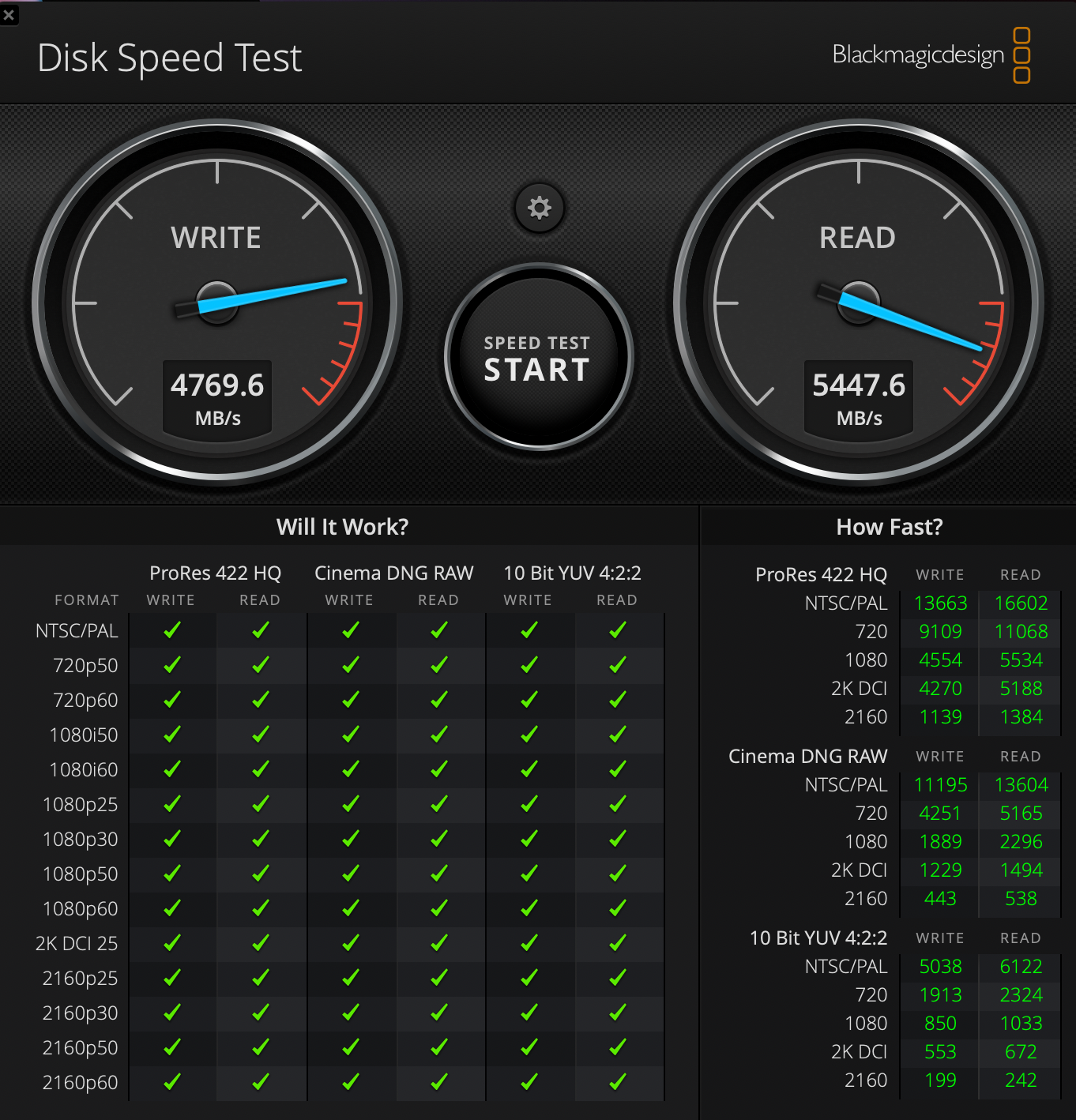This screenshot has width=1076, height=1120.
Task: Click Cinema DNG 2K DCI read value 1494
Action: [1021, 870]
